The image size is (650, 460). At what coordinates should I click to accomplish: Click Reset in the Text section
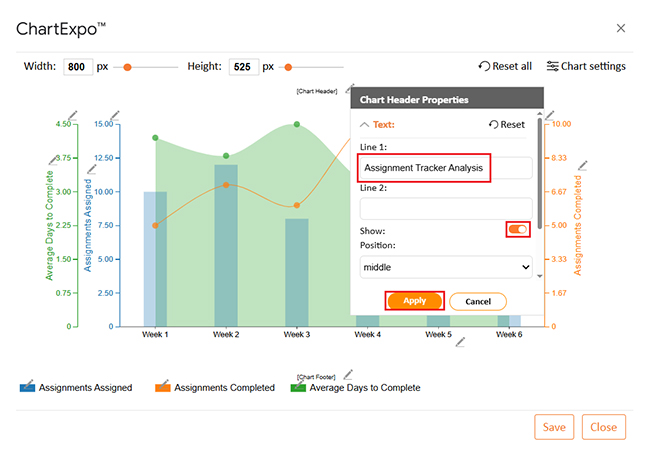[x=506, y=125]
